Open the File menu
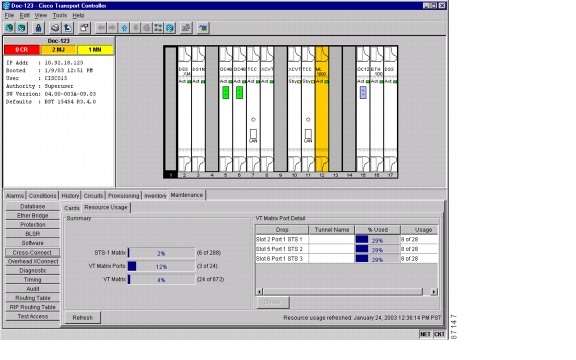 click(9, 15)
